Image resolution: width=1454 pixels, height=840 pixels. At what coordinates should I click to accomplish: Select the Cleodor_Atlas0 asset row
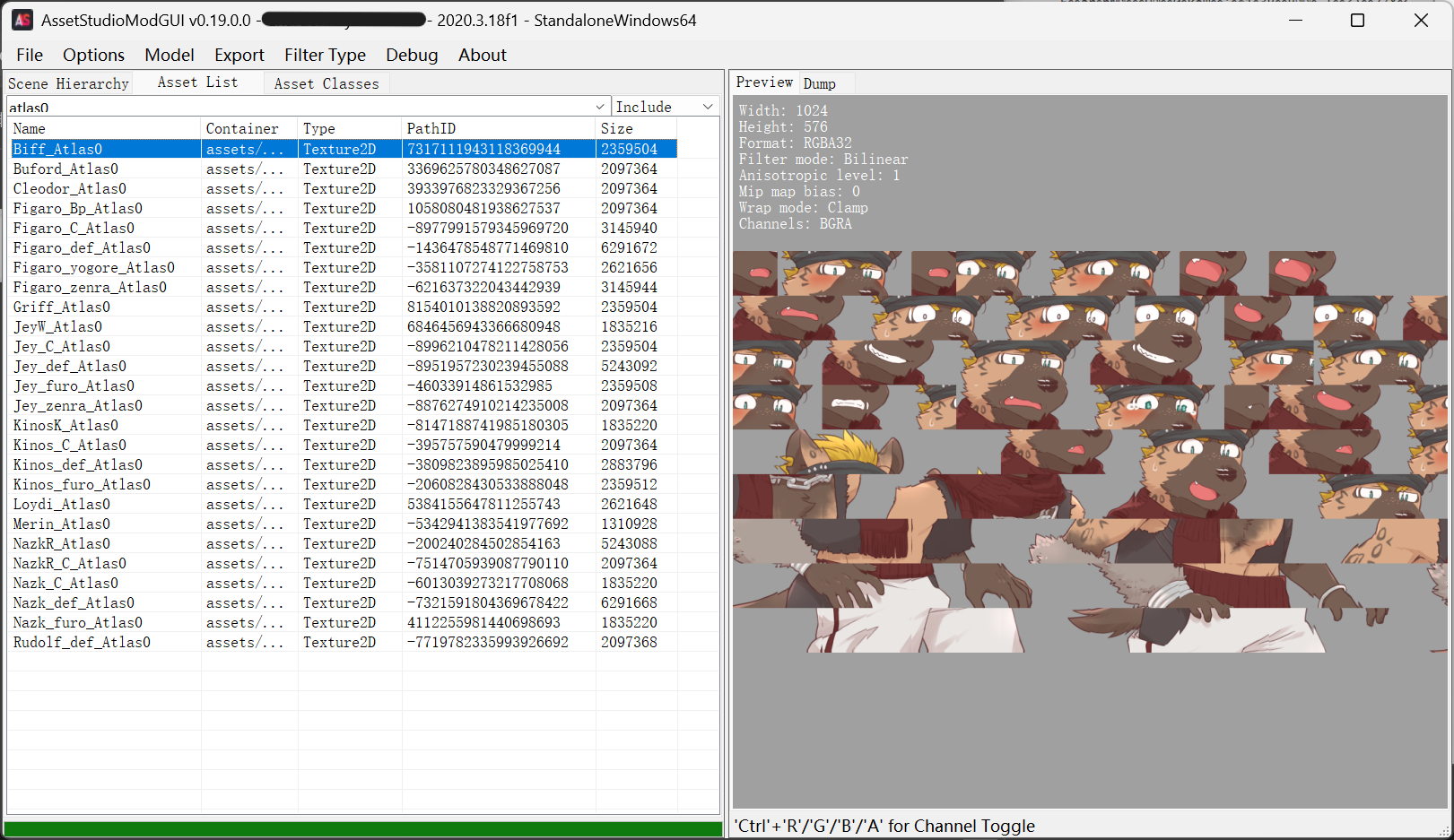(344, 188)
